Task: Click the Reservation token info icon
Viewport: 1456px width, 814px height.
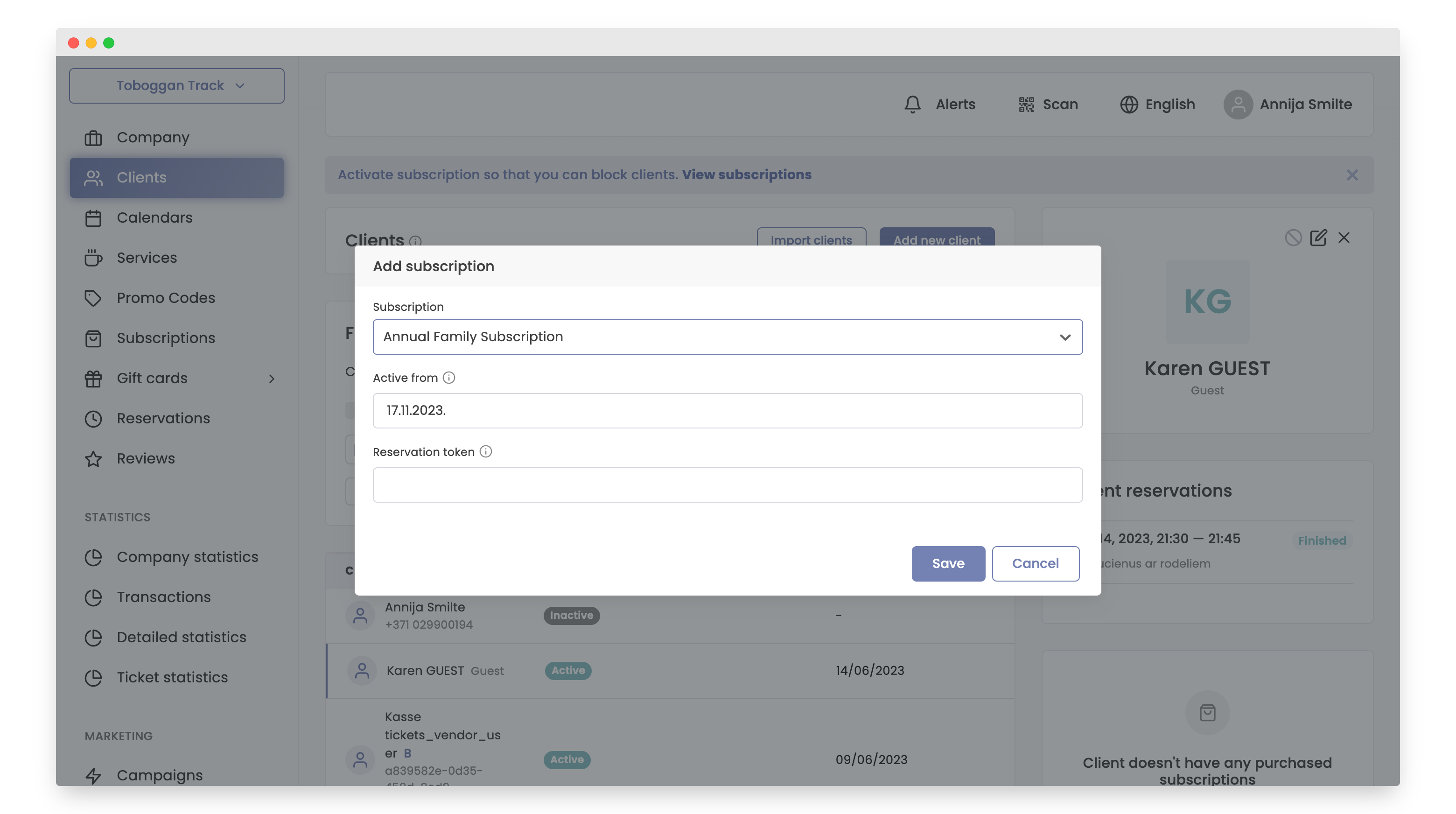Action: (x=485, y=452)
